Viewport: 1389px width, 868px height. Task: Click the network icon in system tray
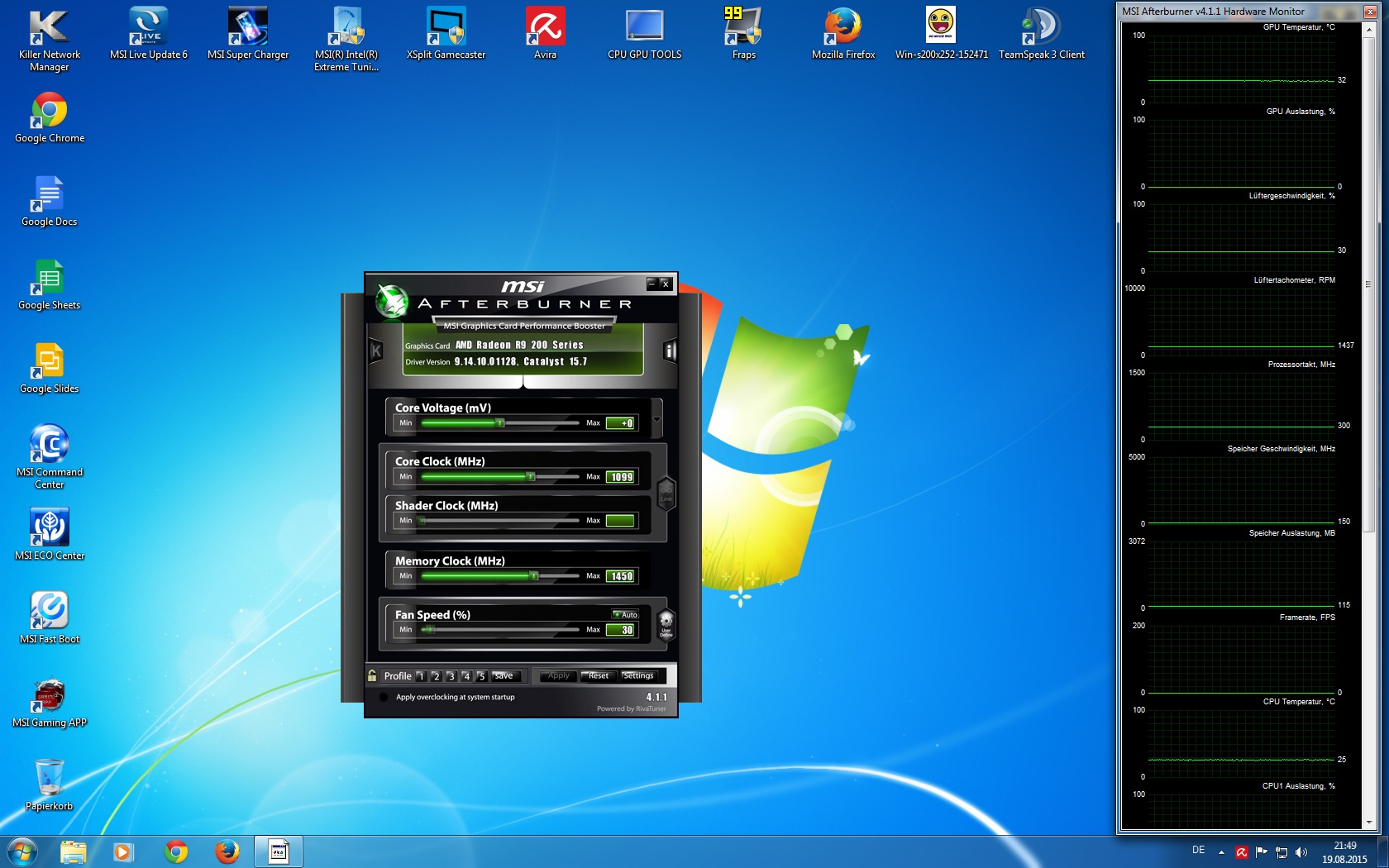point(1282,852)
